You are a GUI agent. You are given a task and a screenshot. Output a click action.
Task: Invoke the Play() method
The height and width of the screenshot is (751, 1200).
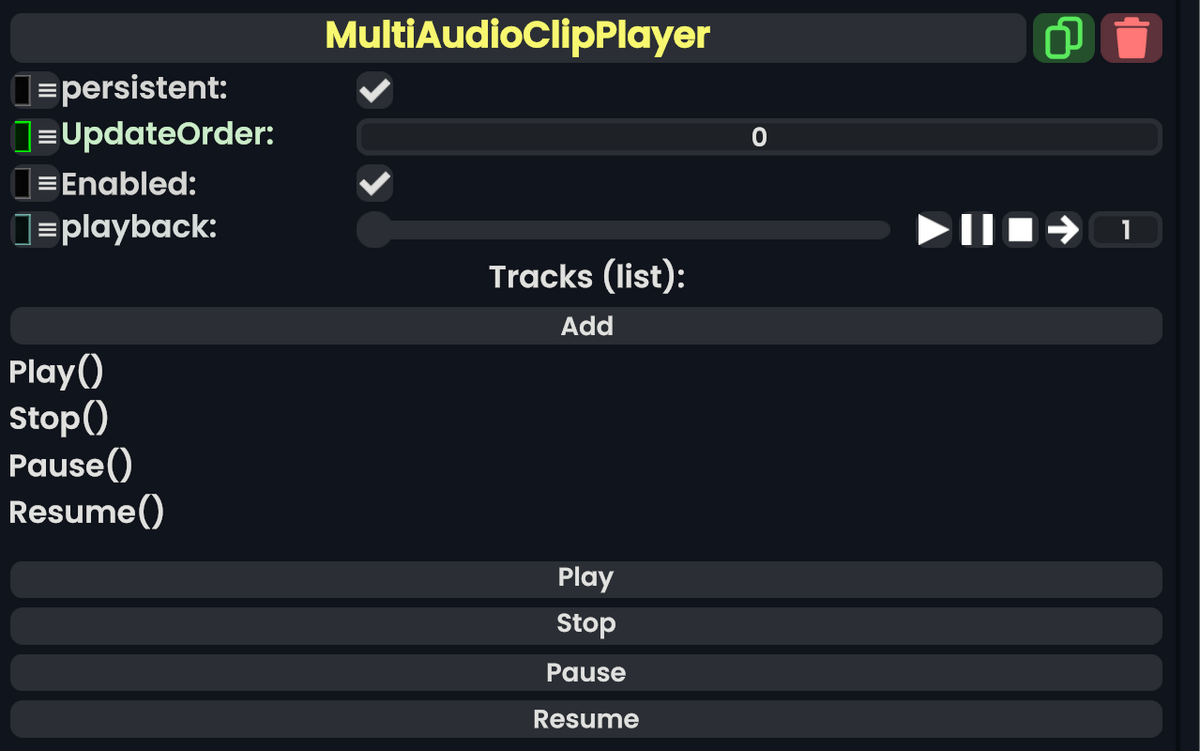[x=55, y=371]
